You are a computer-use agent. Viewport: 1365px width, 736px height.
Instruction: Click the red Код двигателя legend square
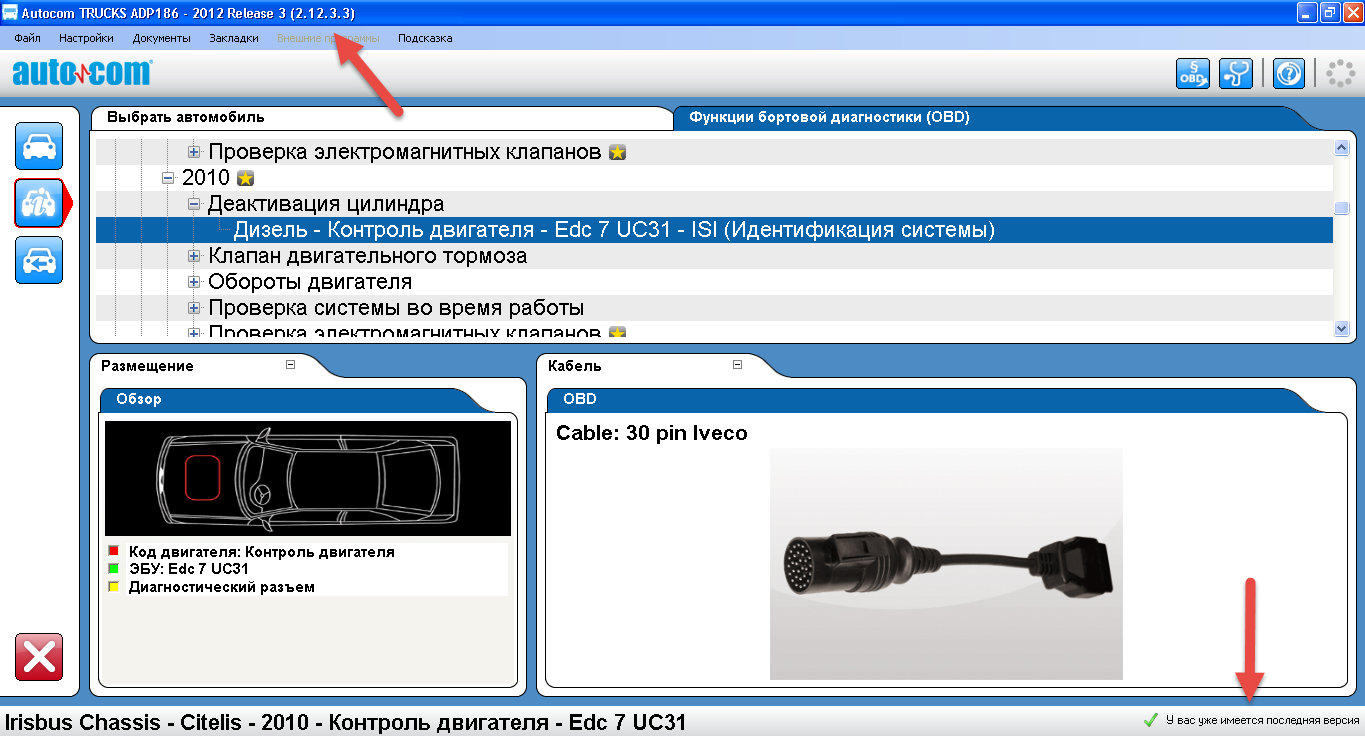114,551
